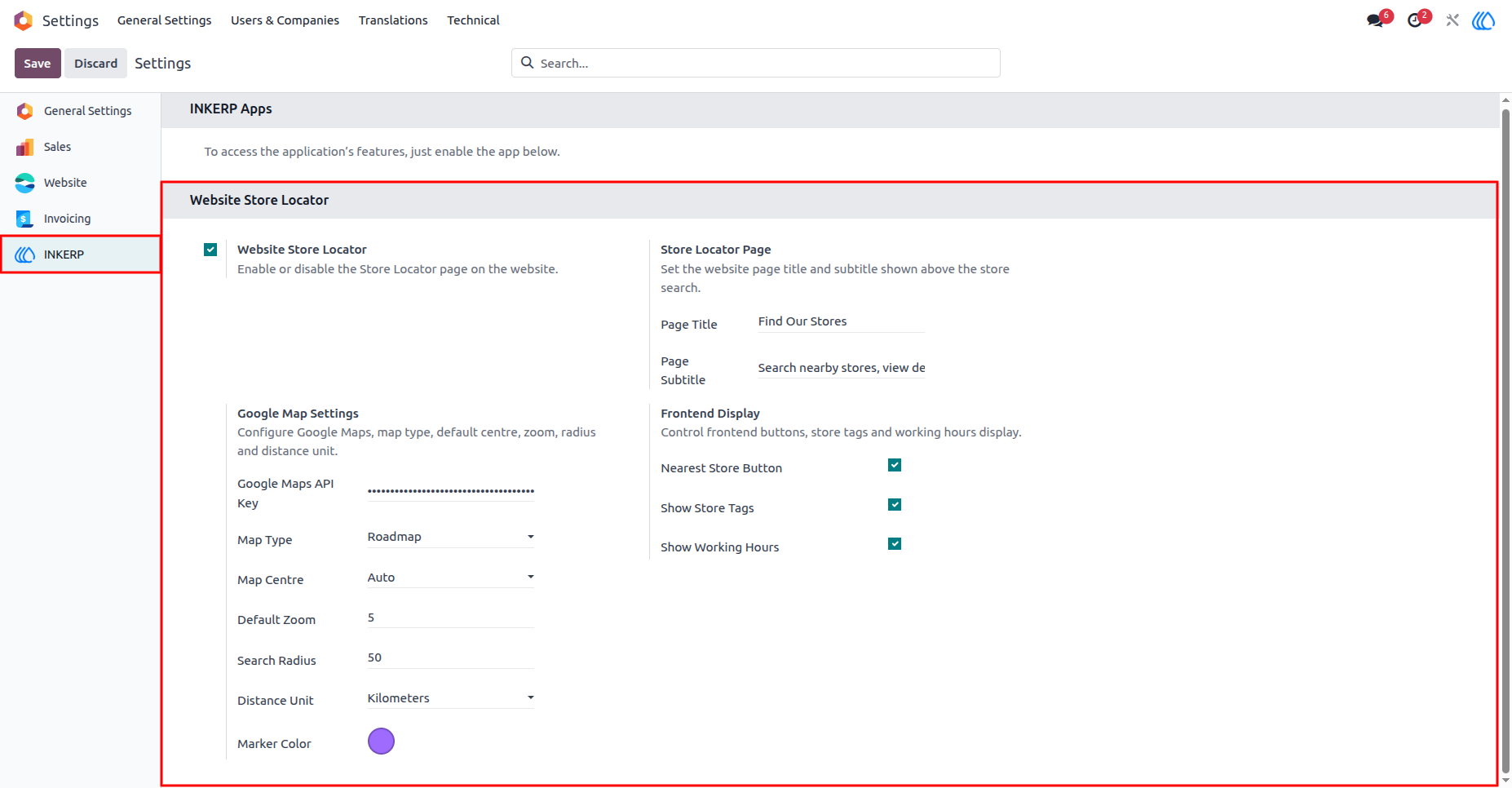The width and height of the screenshot is (1512, 788).
Task: Click the Odoo Settings app logo
Action: tap(24, 20)
